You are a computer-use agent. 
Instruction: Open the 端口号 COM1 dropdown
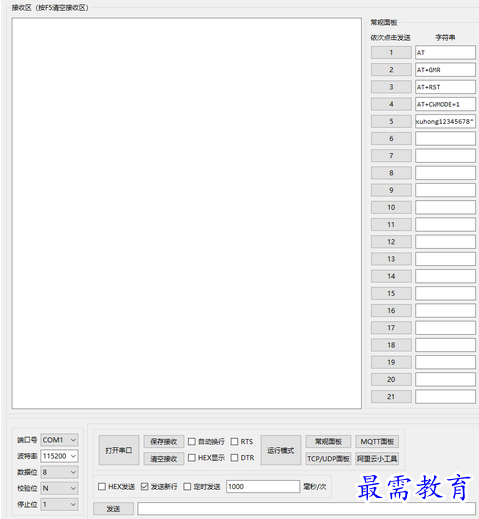pos(59,440)
